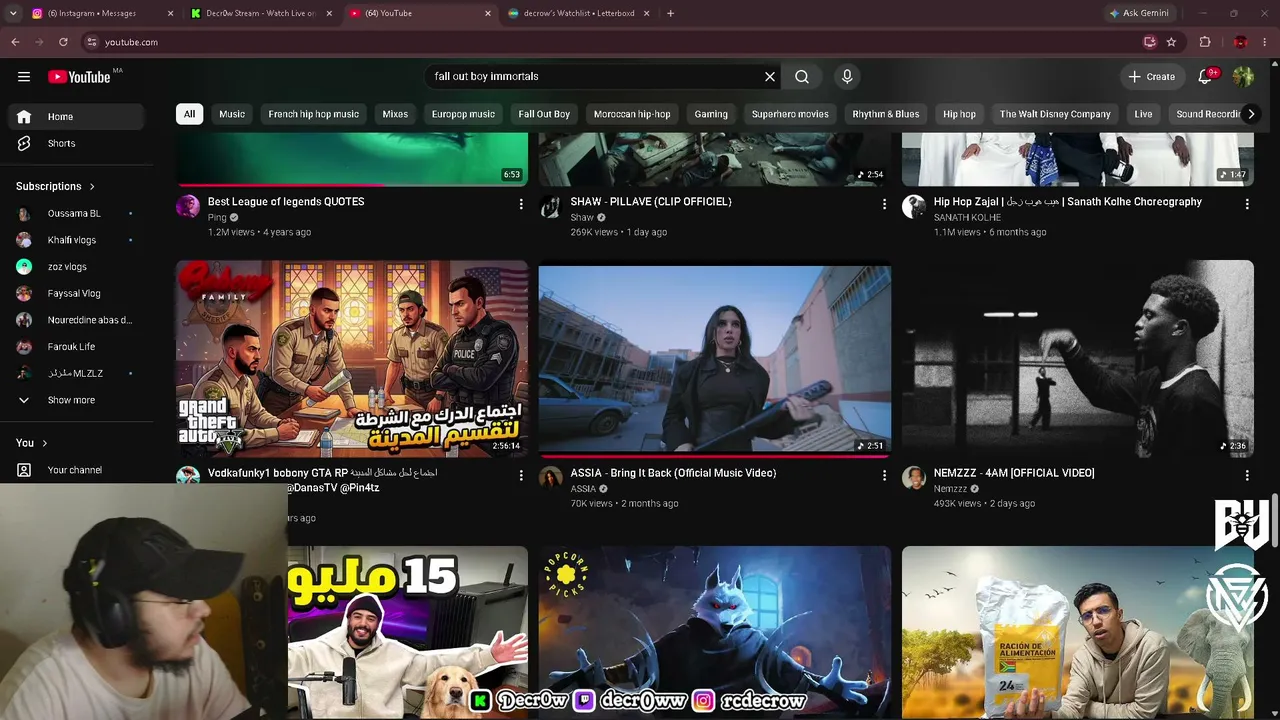
Task: Play the Popcorn Picks wolf thumbnail
Action: pyautogui.click(x=715, y=632)
